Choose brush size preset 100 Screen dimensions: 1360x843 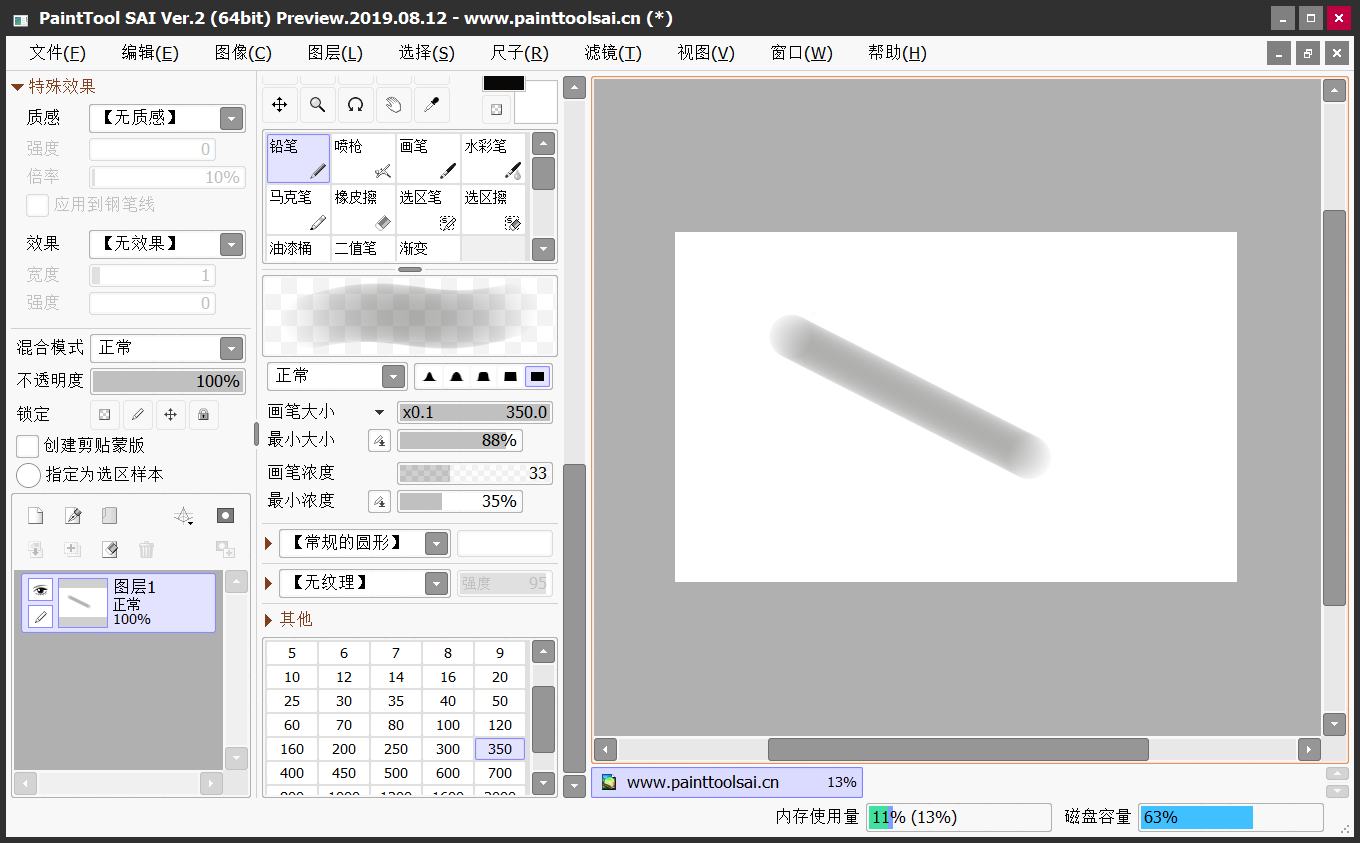tap(448, 725)
